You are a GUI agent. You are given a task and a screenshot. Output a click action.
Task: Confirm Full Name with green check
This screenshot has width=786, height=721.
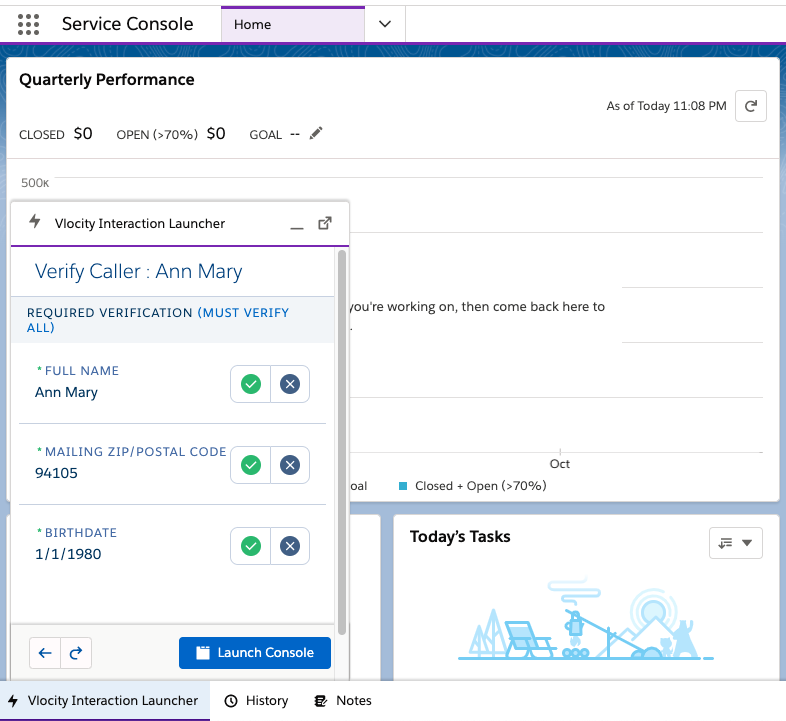[251, 384]
